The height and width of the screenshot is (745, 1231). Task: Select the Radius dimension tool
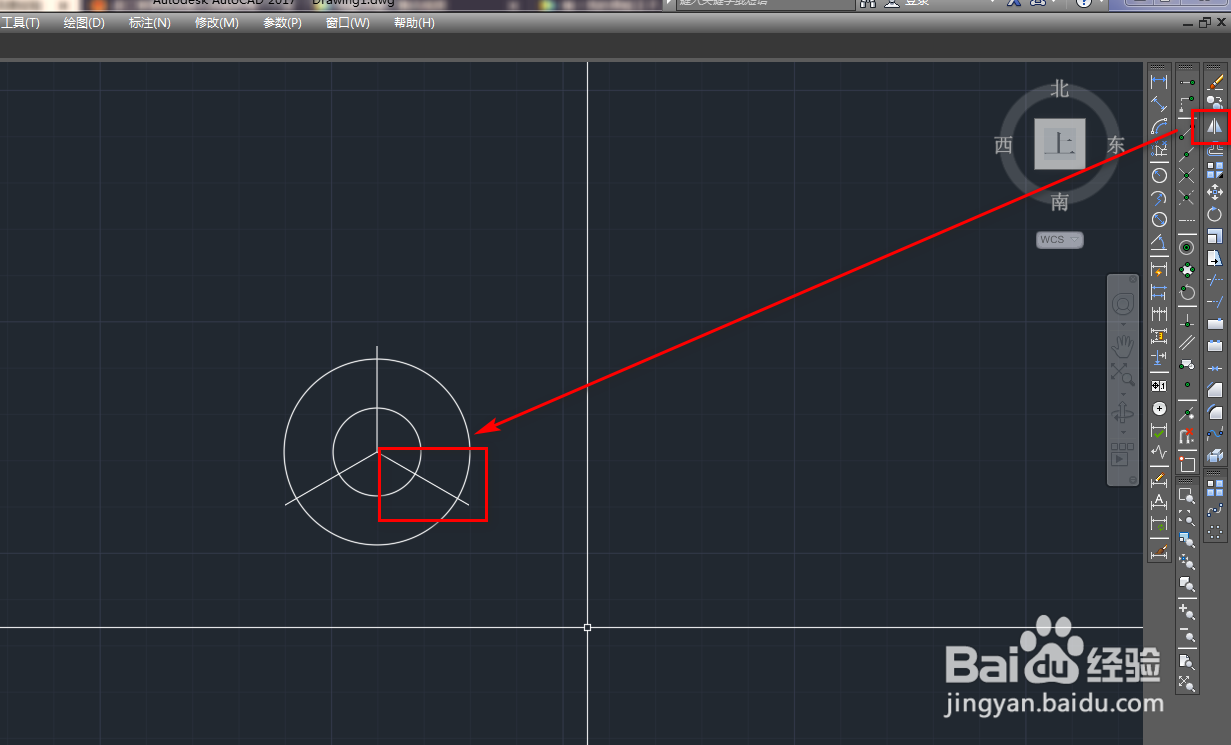pos(1159,175)
